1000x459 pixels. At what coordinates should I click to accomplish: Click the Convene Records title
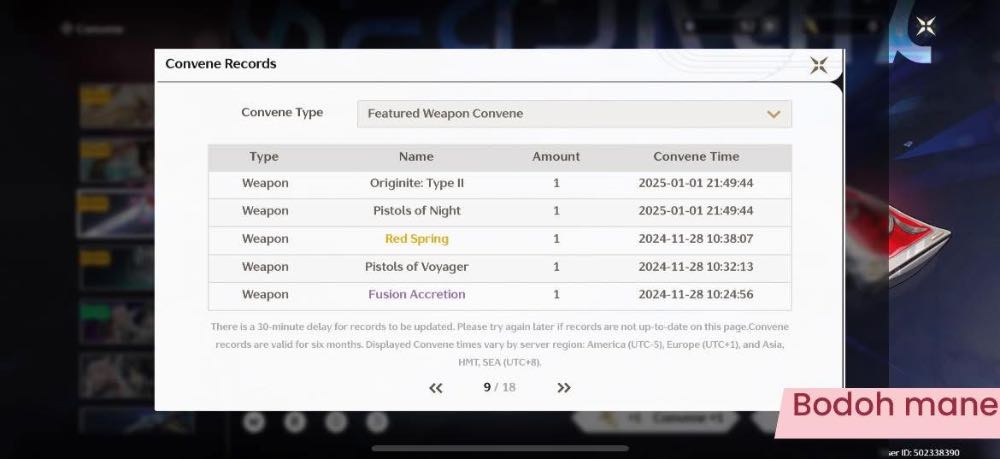coord(221,64)
